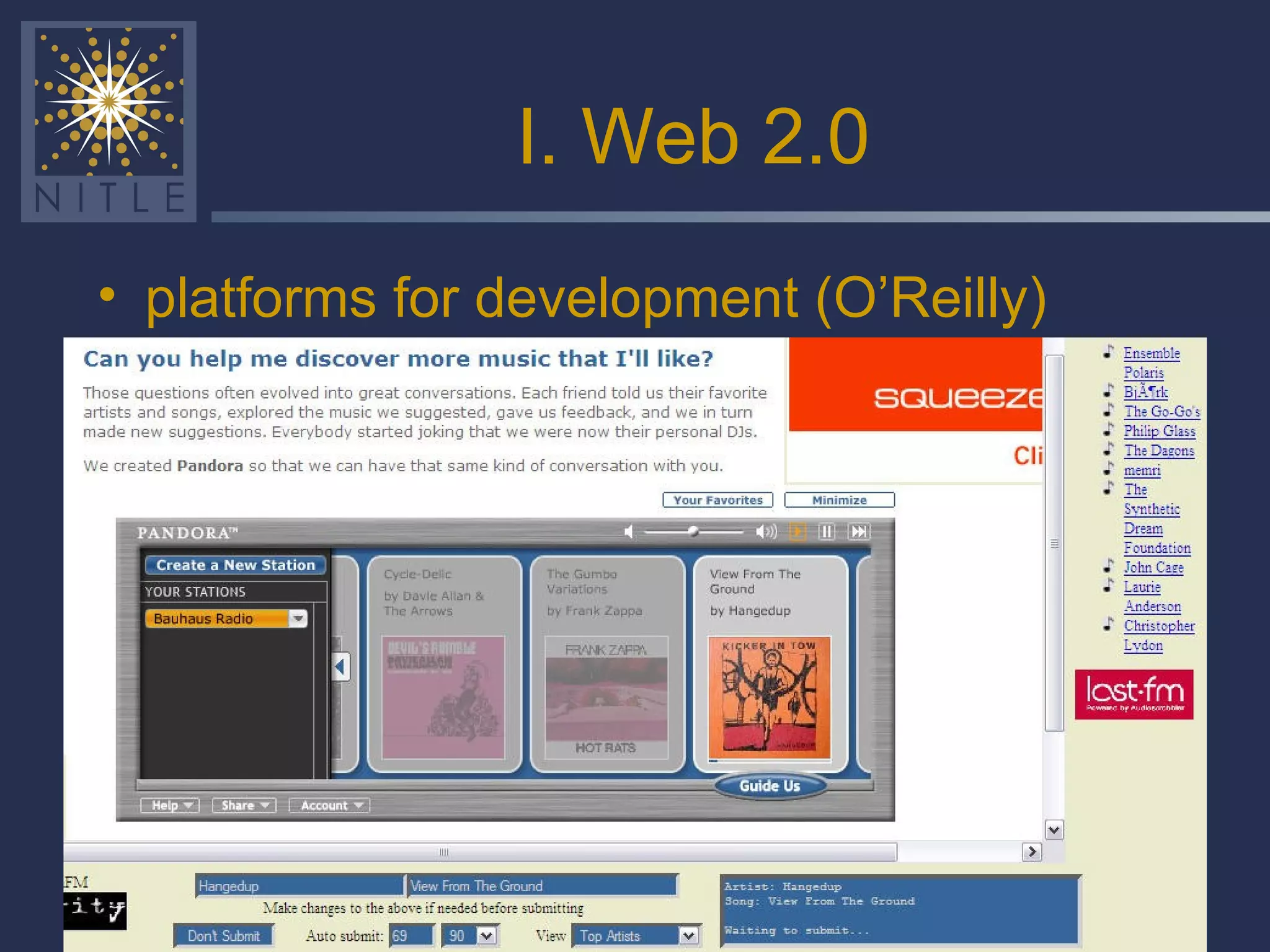
Task: Click the music note icon beside Philip Glass
Action: pos(1109,430)
